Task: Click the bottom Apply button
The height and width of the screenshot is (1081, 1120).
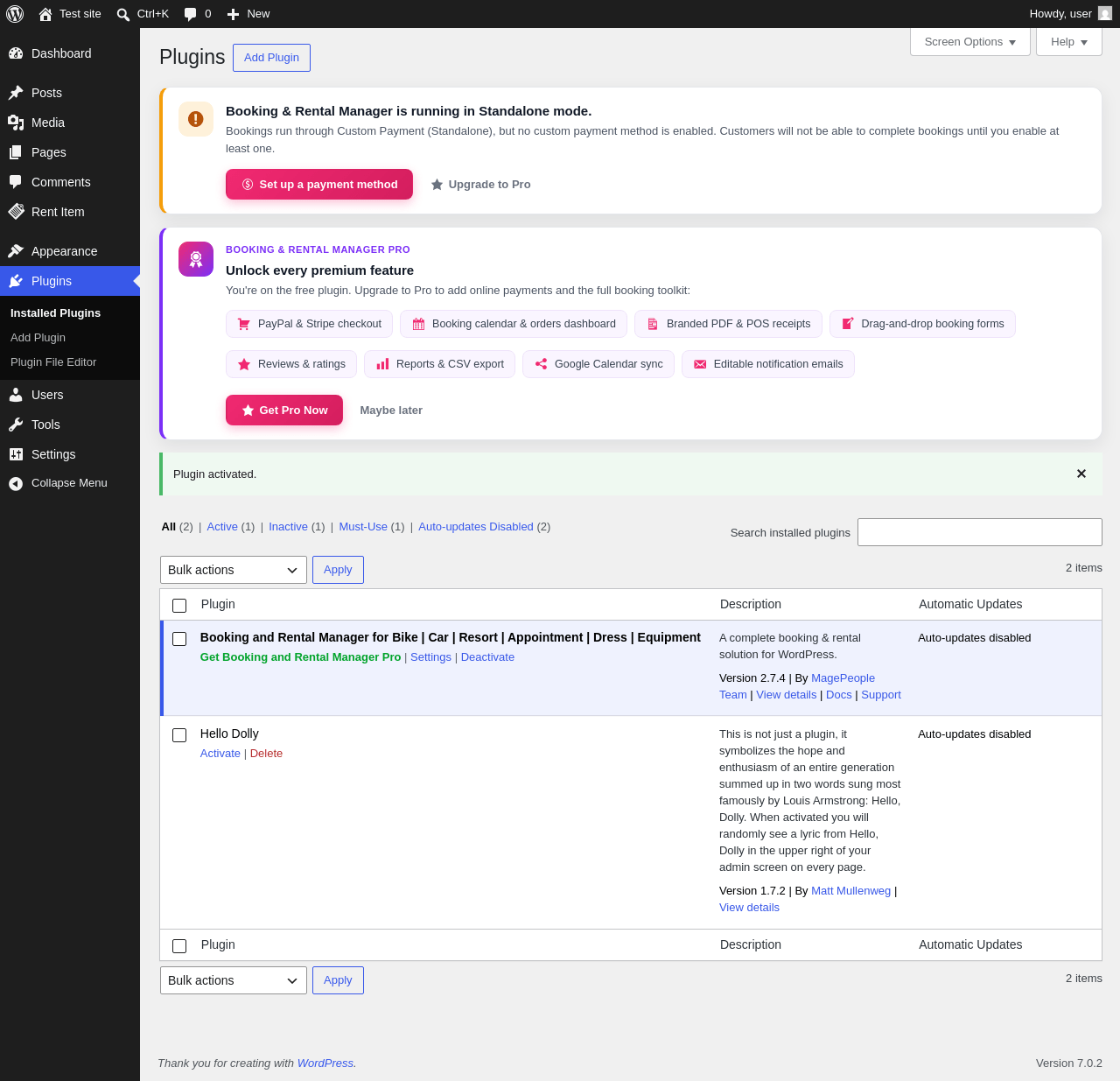Action: coord(338,980)
